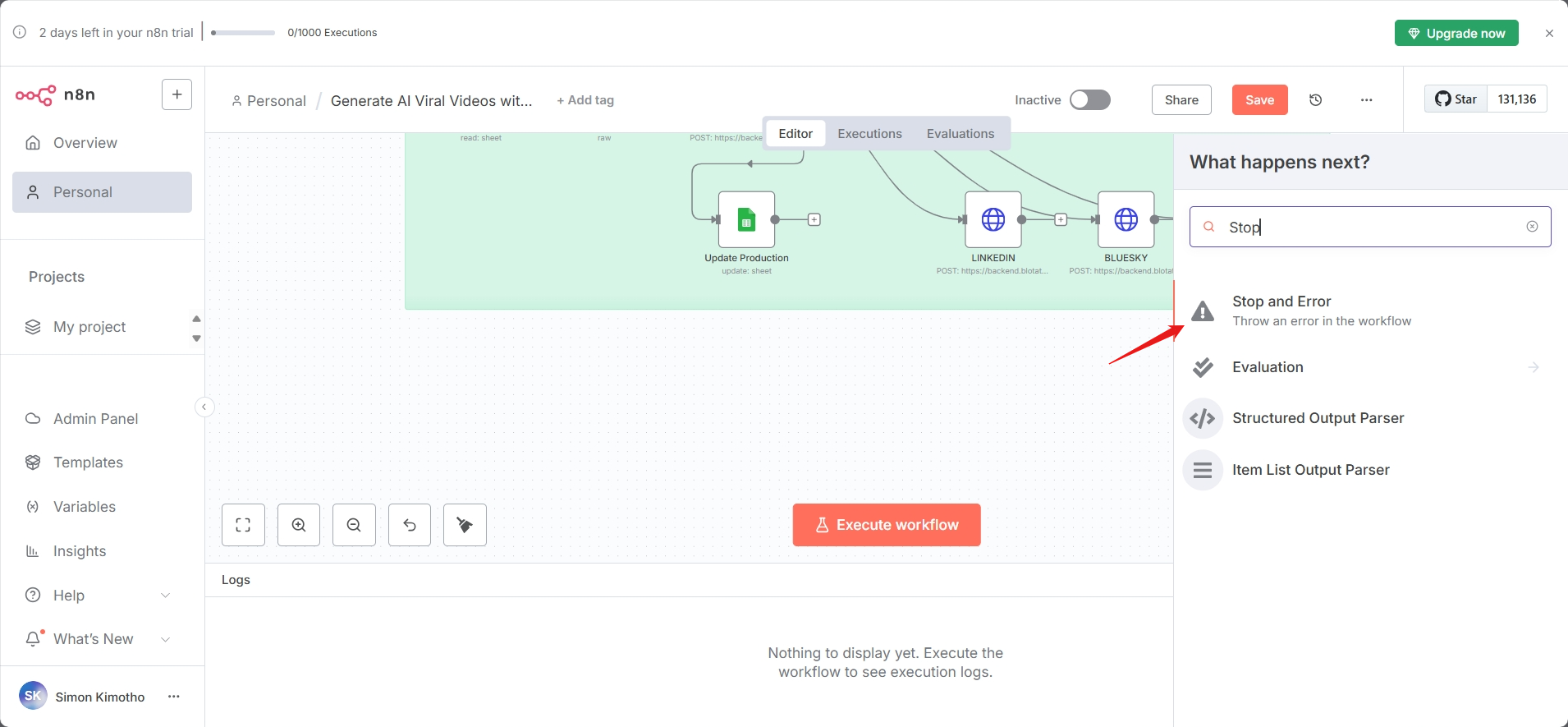Click the SK user avatar
The image size is (1568, 727).
(33, 696)
